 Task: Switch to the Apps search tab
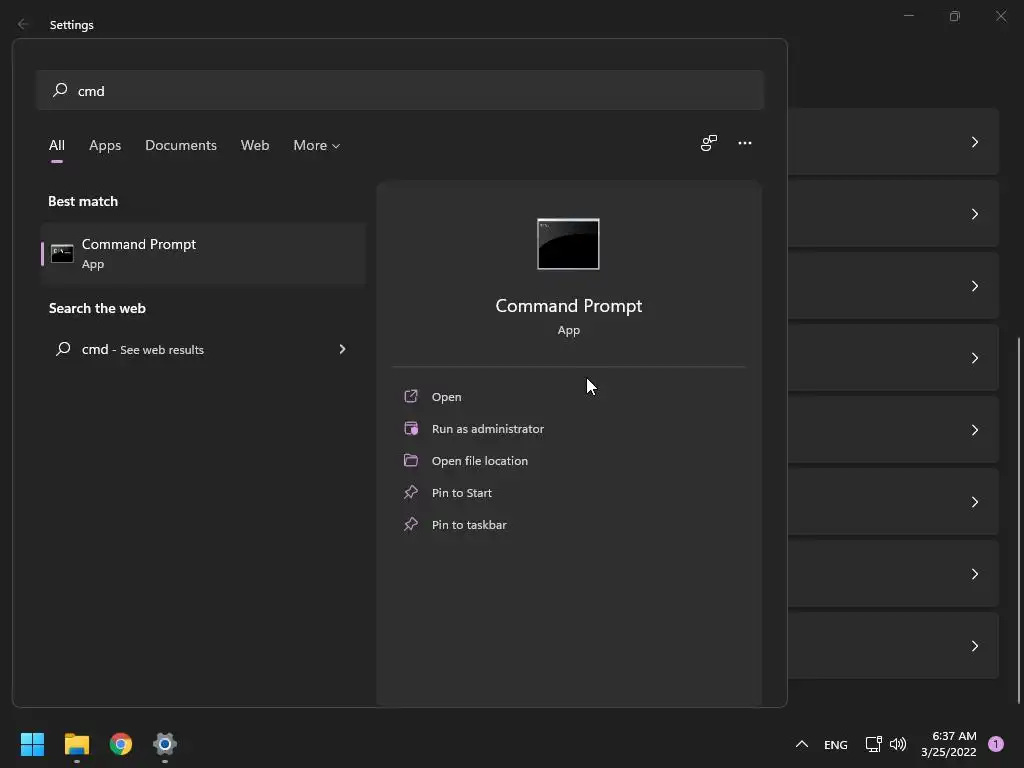(x=105, y=145)
